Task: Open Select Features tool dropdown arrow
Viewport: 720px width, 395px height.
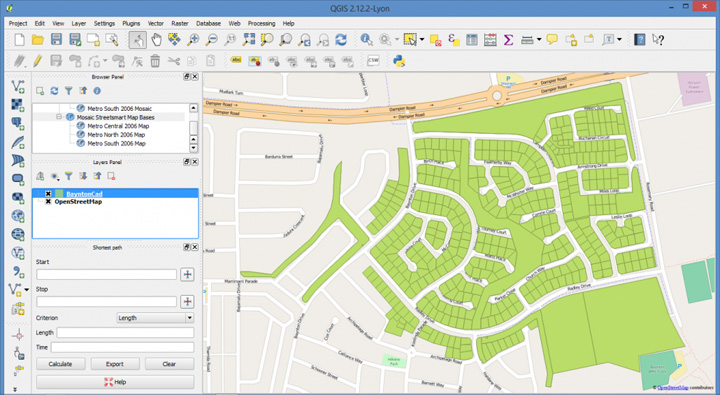Action: 422,40
